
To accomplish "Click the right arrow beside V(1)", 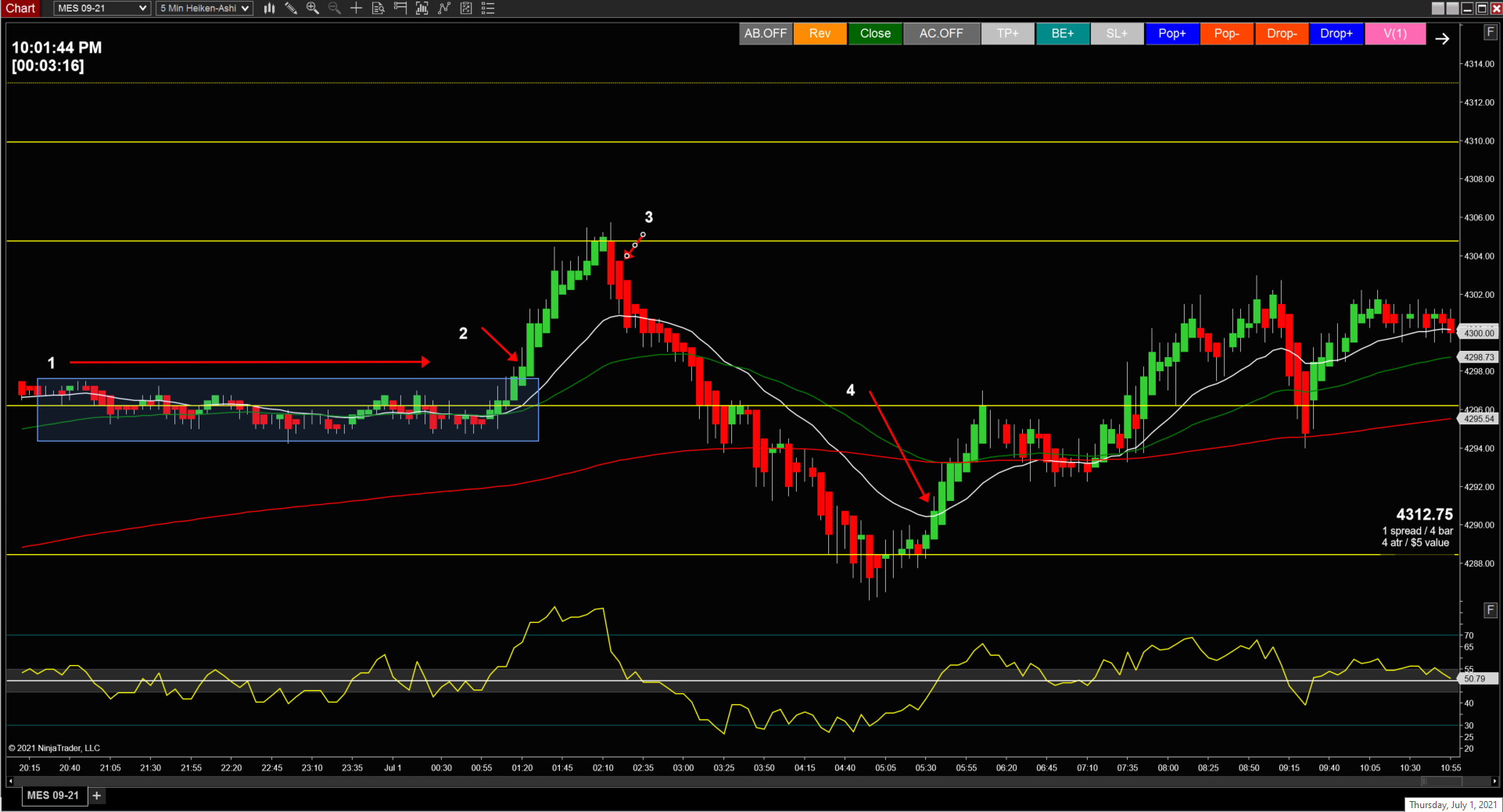I will (1442, 38).
